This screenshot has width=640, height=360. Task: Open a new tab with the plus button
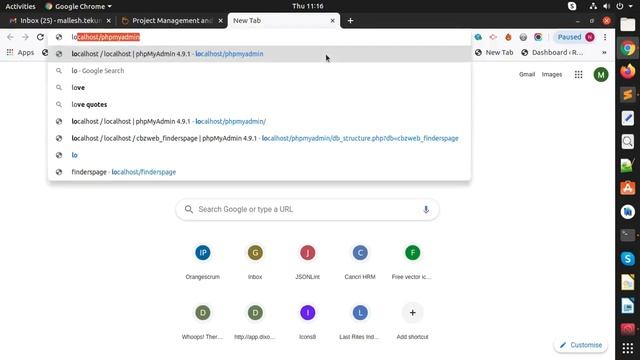(350, 20)
